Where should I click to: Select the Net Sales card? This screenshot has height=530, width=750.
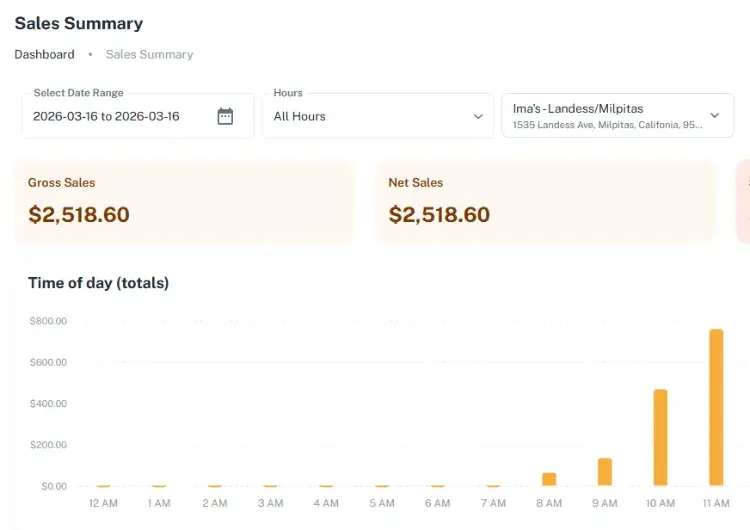546,201
